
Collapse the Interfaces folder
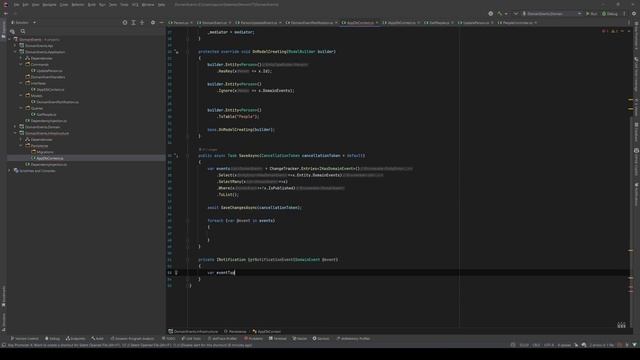click(21, 83)
